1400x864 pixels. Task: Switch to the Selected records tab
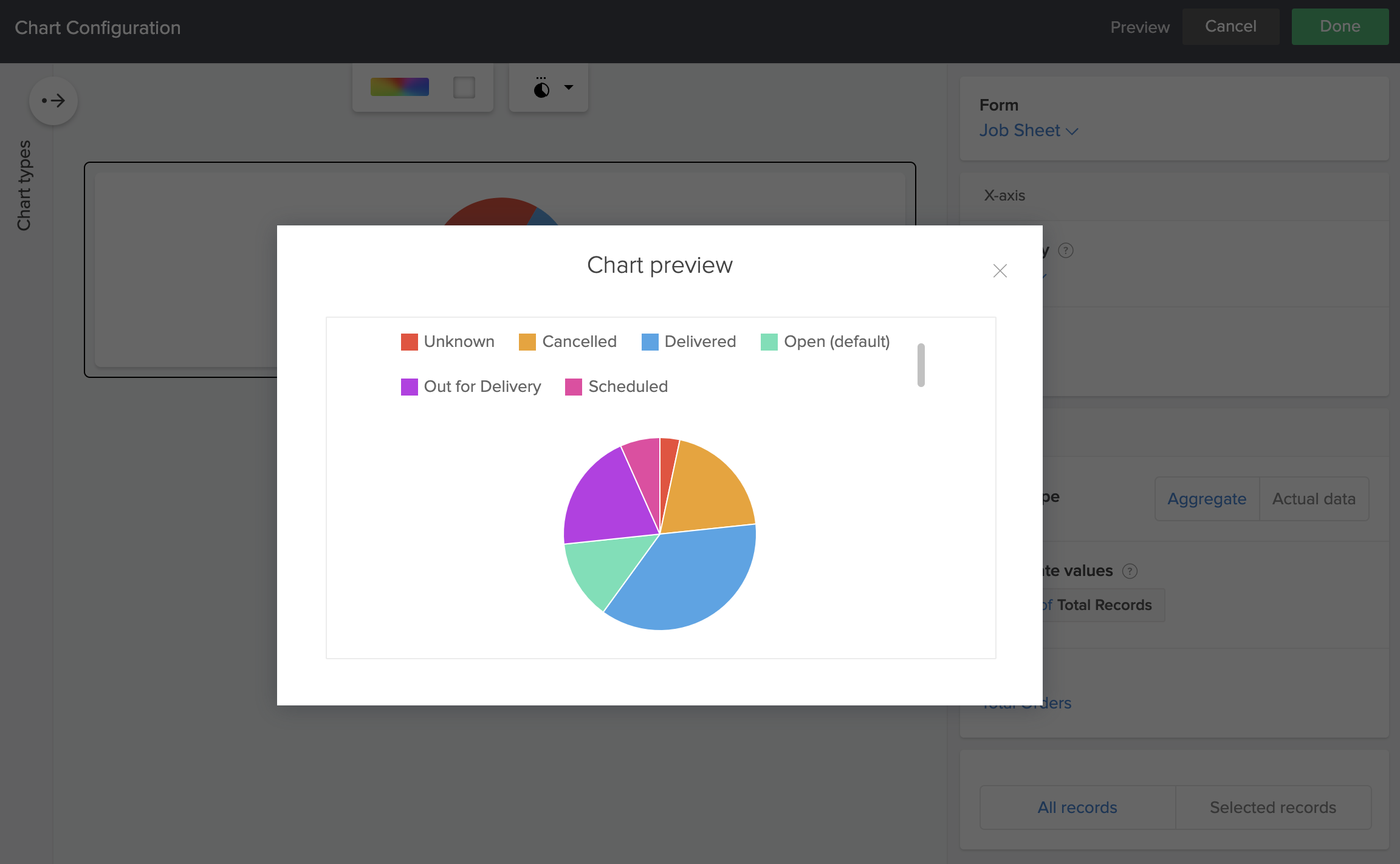click(x=1273, y=807)
